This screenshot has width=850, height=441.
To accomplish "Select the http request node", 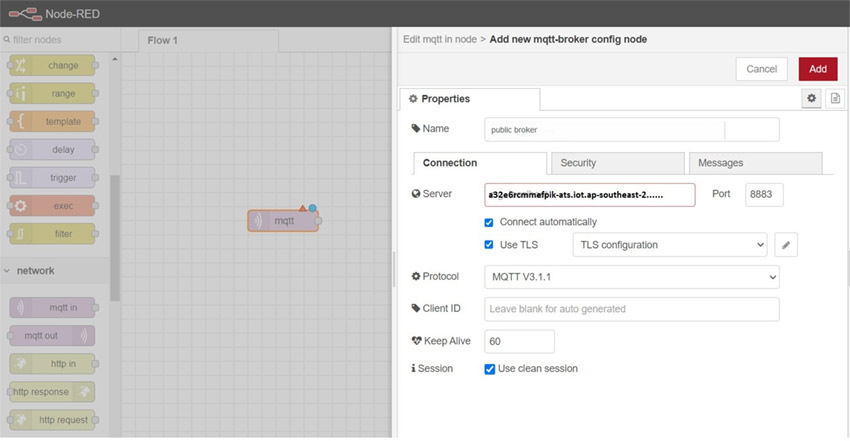I will (53, 420).
